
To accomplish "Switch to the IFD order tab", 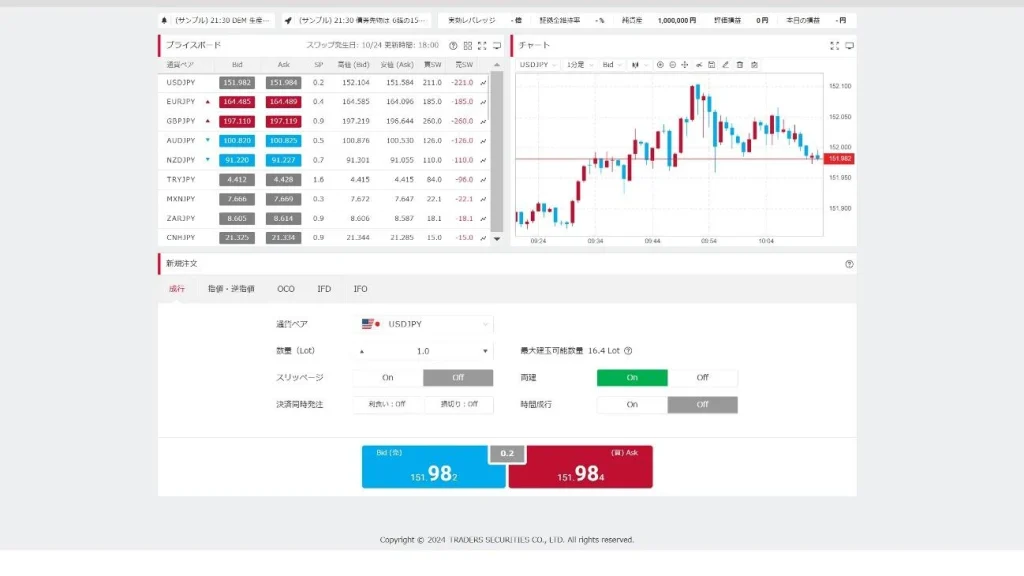I will (324, 289).
